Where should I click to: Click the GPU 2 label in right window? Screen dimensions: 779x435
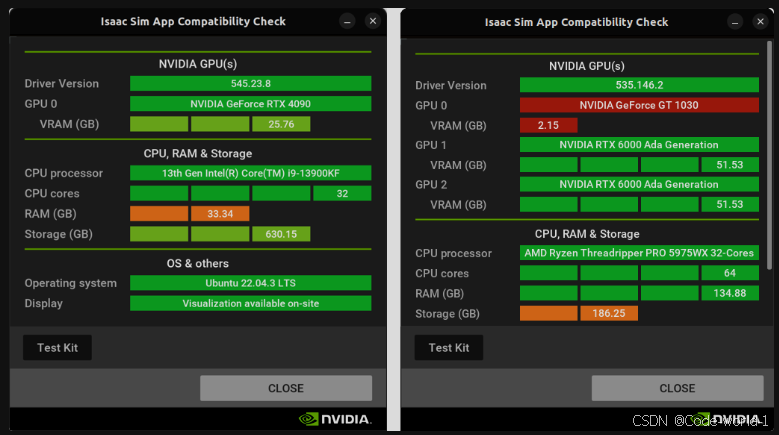tap(431, 185)
